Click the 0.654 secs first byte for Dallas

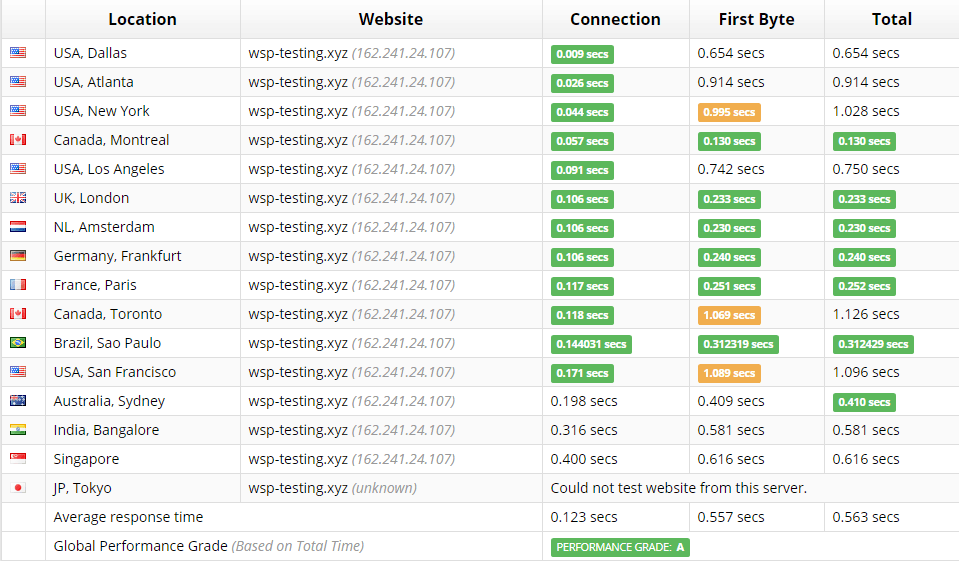pos(731,53)
